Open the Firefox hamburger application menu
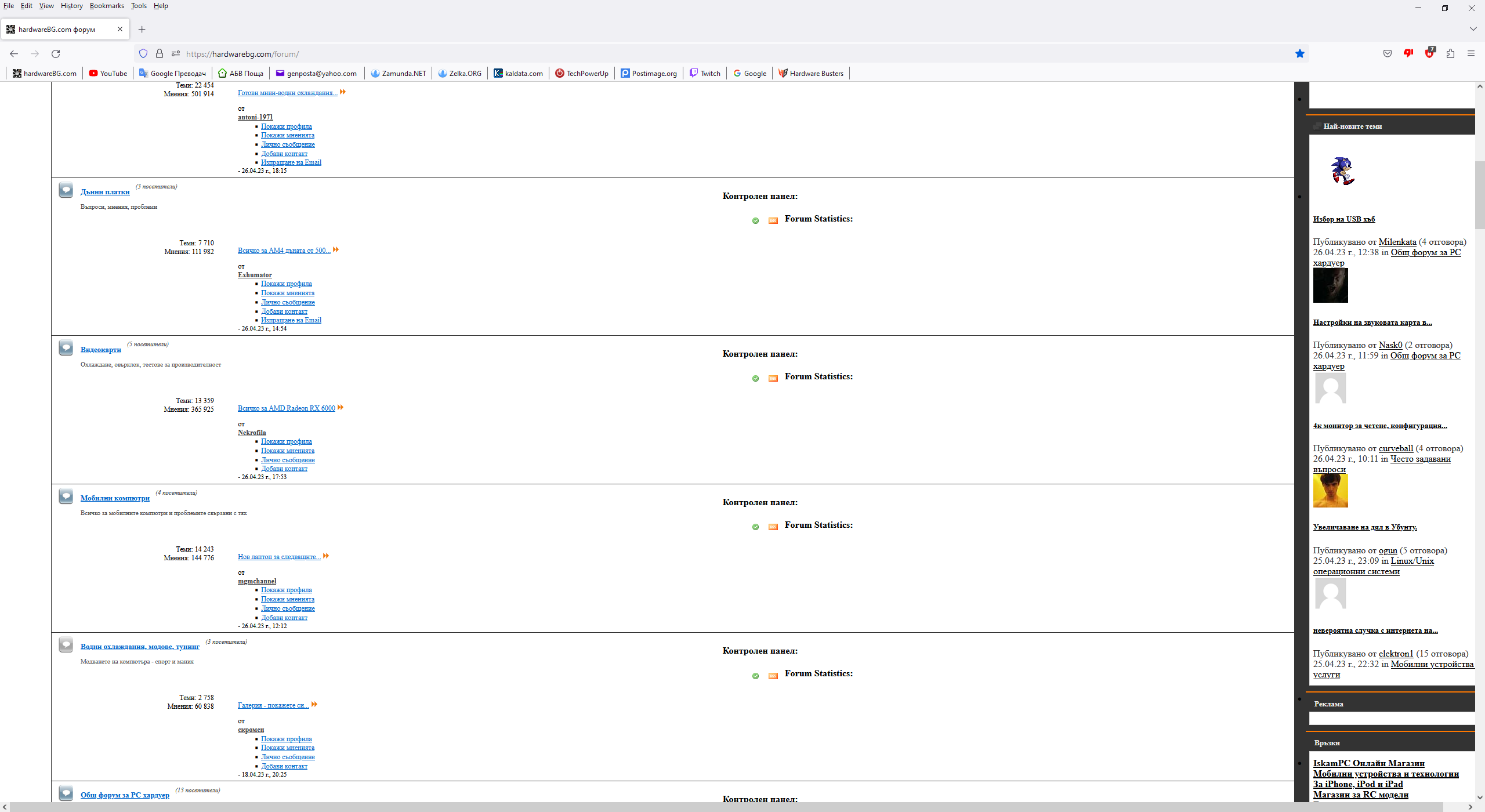The width and height of the screenshot is (1485, 812). [x=1471, y=54]
